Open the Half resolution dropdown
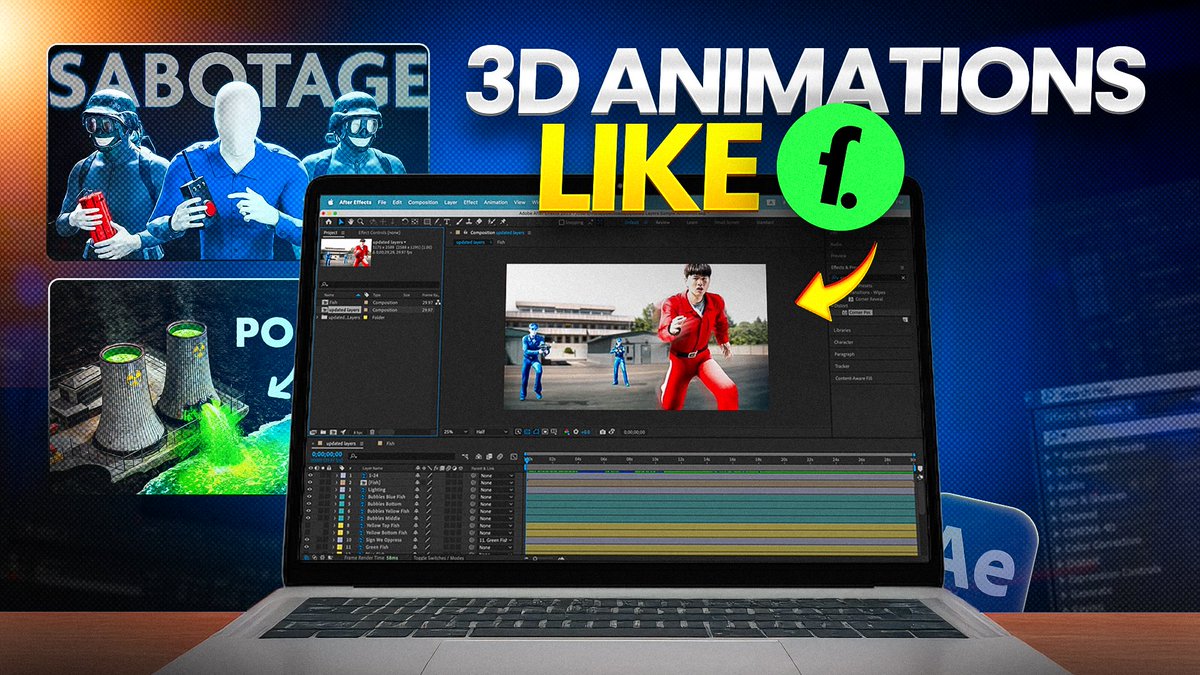This screenshot has width=1200, height=675. click(492, 432)
